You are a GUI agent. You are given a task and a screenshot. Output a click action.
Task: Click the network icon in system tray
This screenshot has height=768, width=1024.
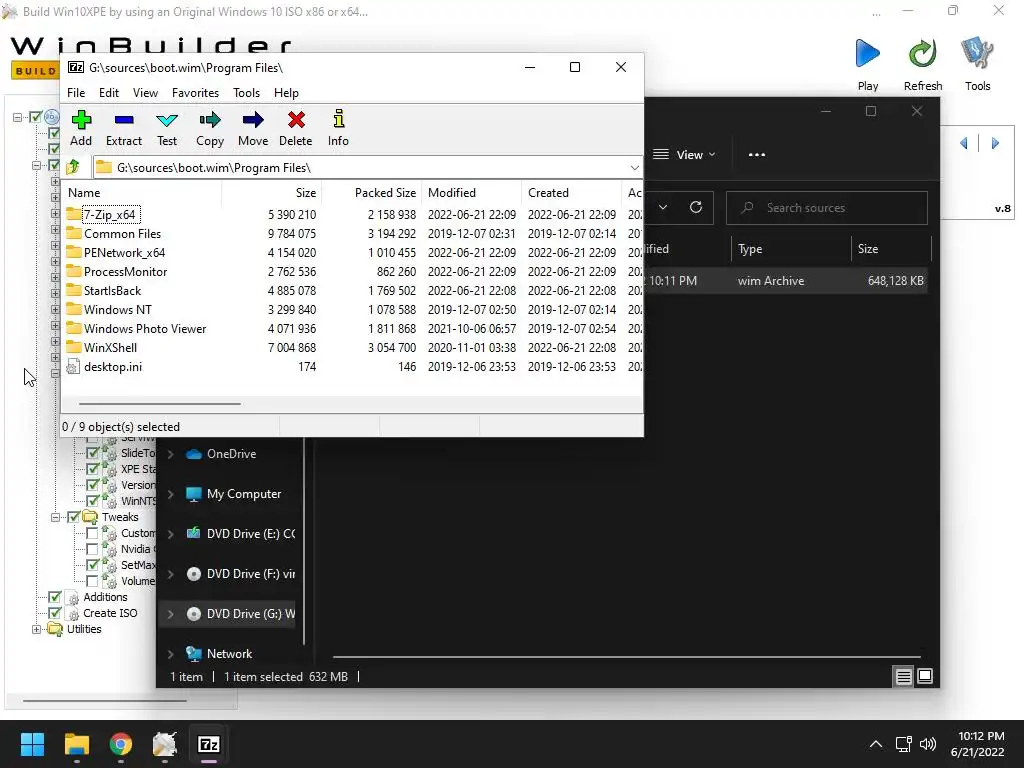tap(903, 744)
